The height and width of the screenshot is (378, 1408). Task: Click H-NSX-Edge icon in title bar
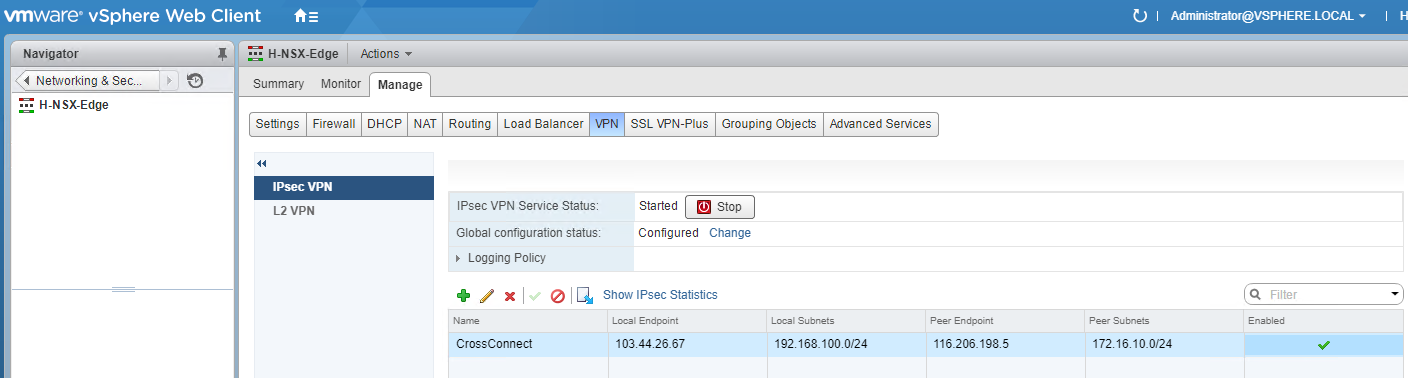[255, 54]
